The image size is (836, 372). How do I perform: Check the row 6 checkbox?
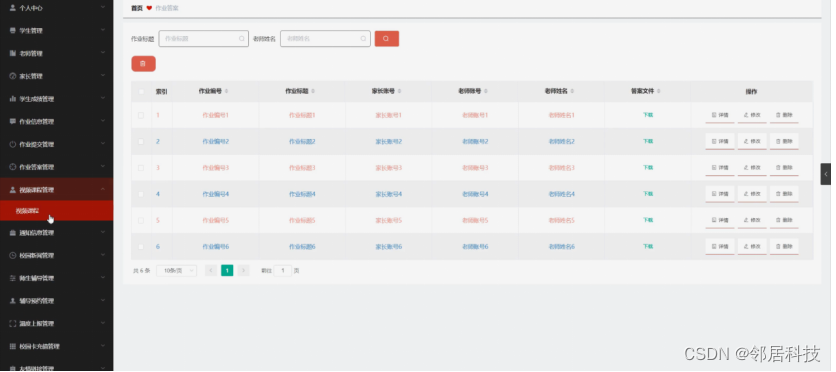click(x=141, y=247)
